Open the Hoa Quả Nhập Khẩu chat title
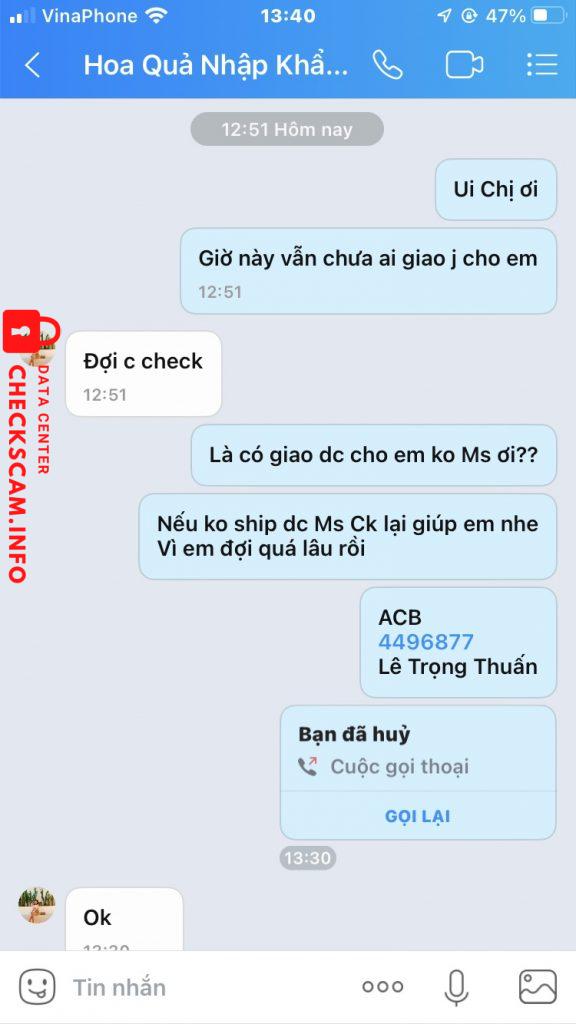Image resolution: width=576 pixels, height=1024 pixels. [216, 65]
